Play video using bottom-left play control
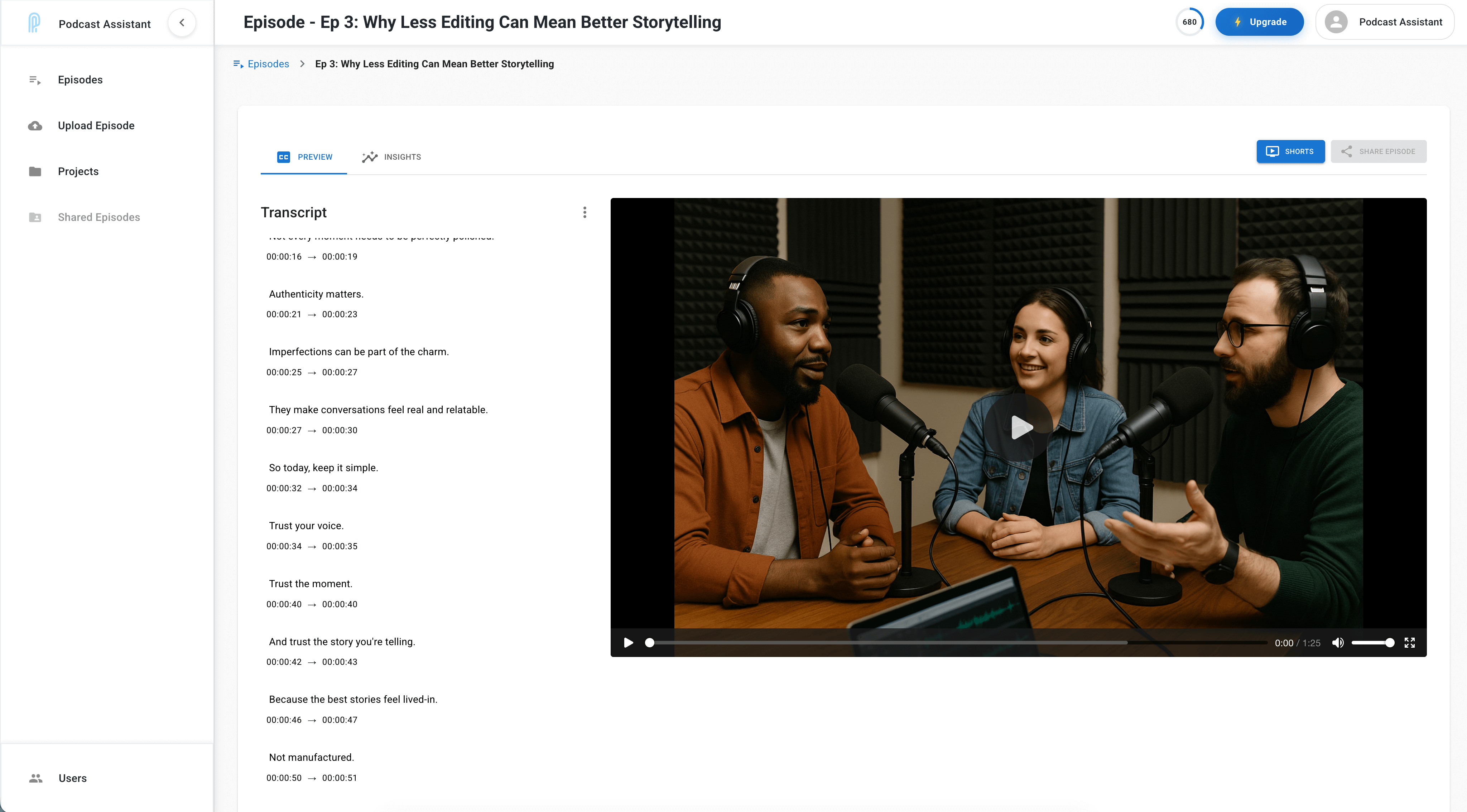 pyautogui.click(x=628, y=643)
